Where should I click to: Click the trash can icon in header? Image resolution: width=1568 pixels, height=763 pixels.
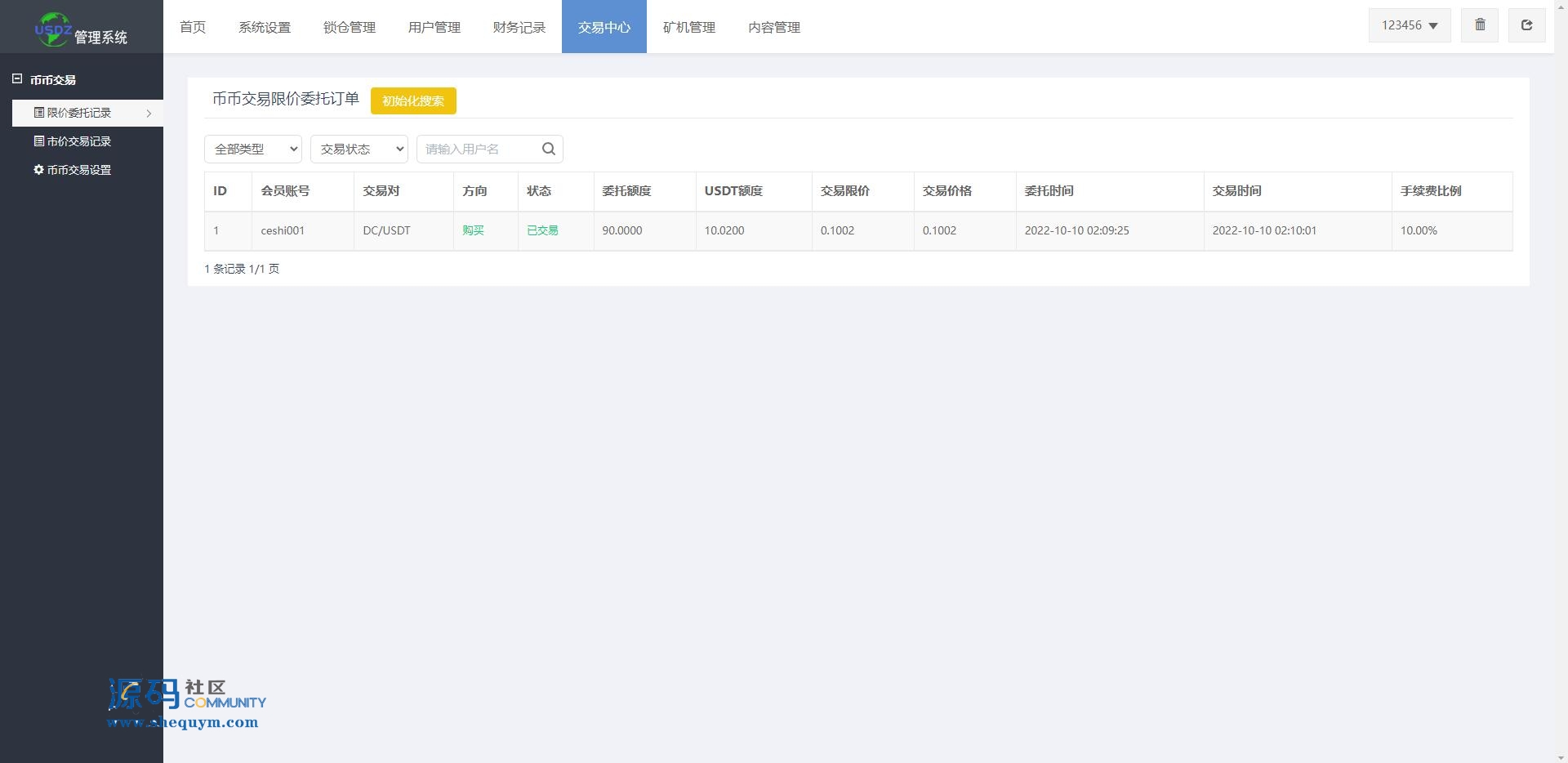(x=1480, y=25)
